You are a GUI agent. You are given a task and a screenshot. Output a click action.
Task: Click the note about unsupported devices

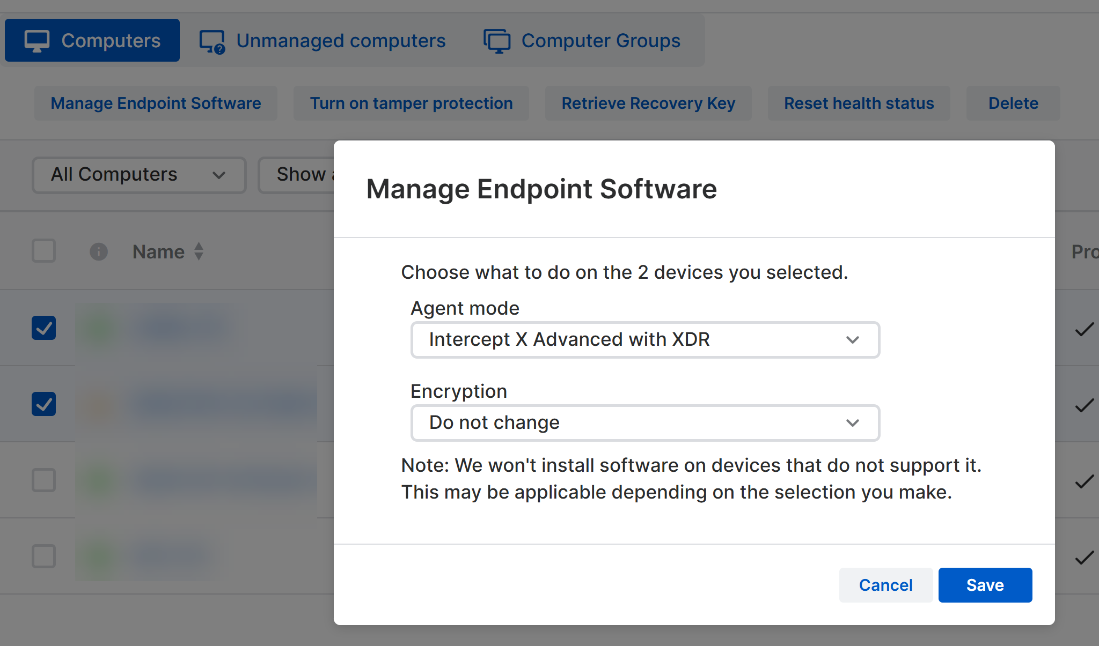[690, 479]
